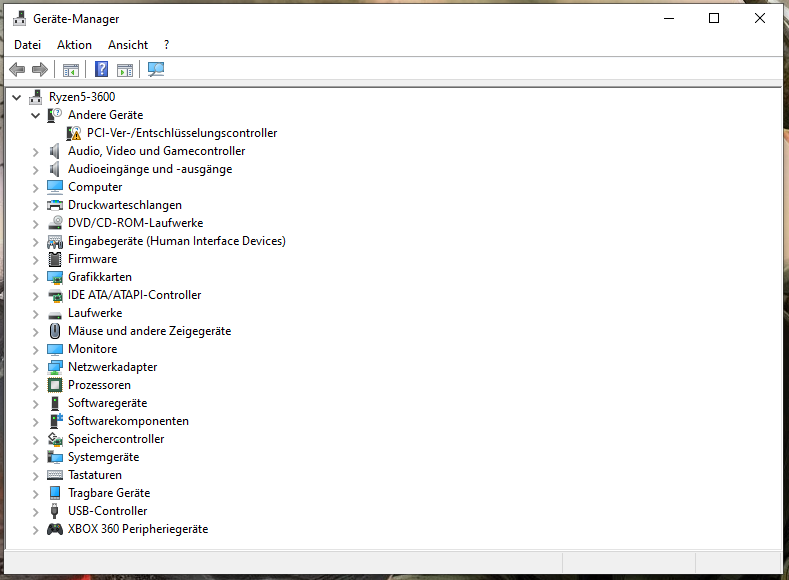Click the warning icon of PCI-Ver-/Entschlüsselungscontroller
This screenshot has width=789, height=580.
pyautogui.click(x=73, y=133)
